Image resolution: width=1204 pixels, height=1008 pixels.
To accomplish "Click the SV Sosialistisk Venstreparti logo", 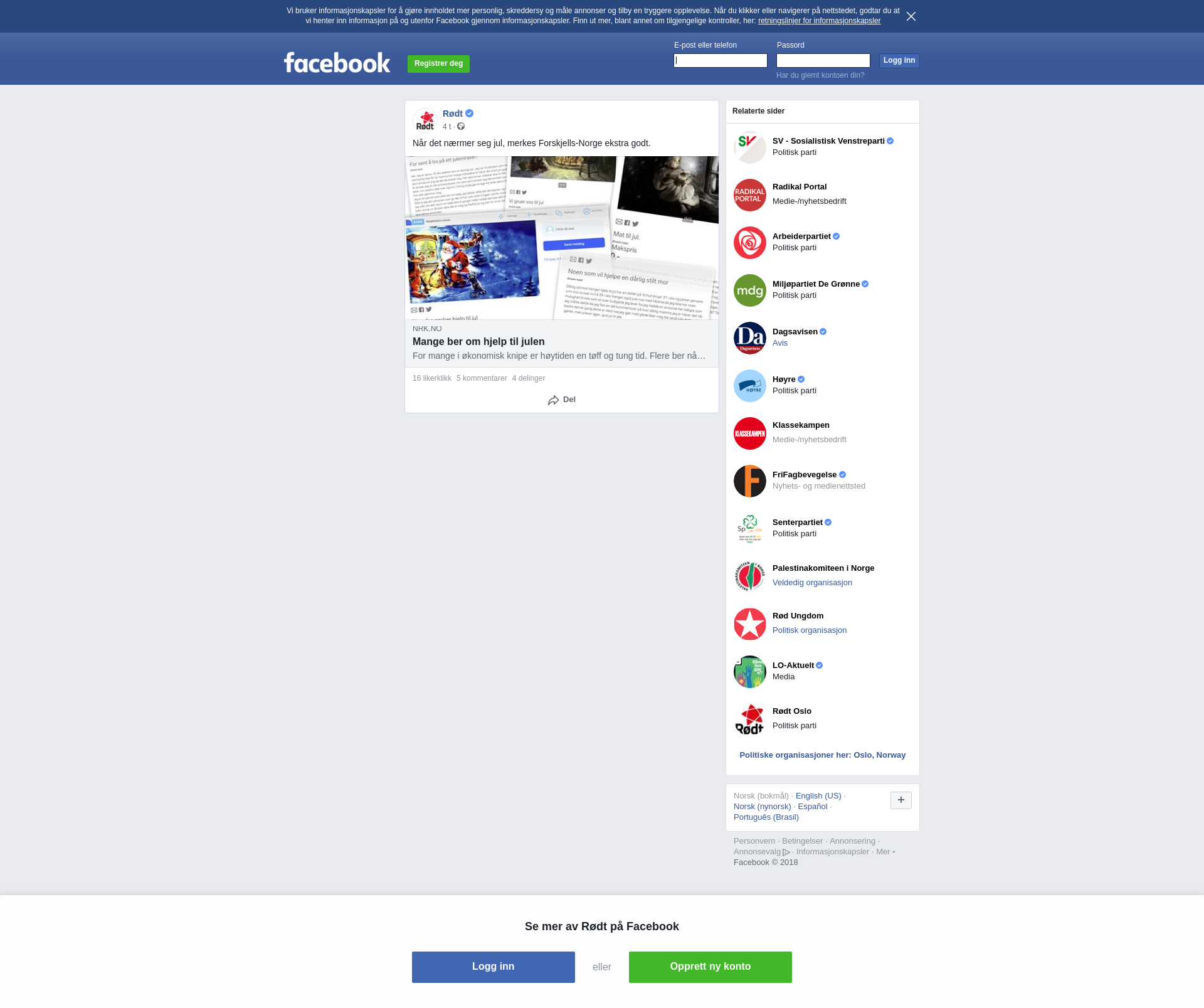I will (x=750, y=147).
